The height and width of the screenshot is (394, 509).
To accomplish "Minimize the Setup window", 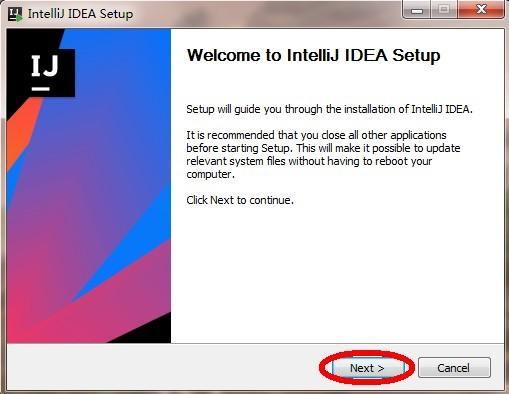I will 417,10.
